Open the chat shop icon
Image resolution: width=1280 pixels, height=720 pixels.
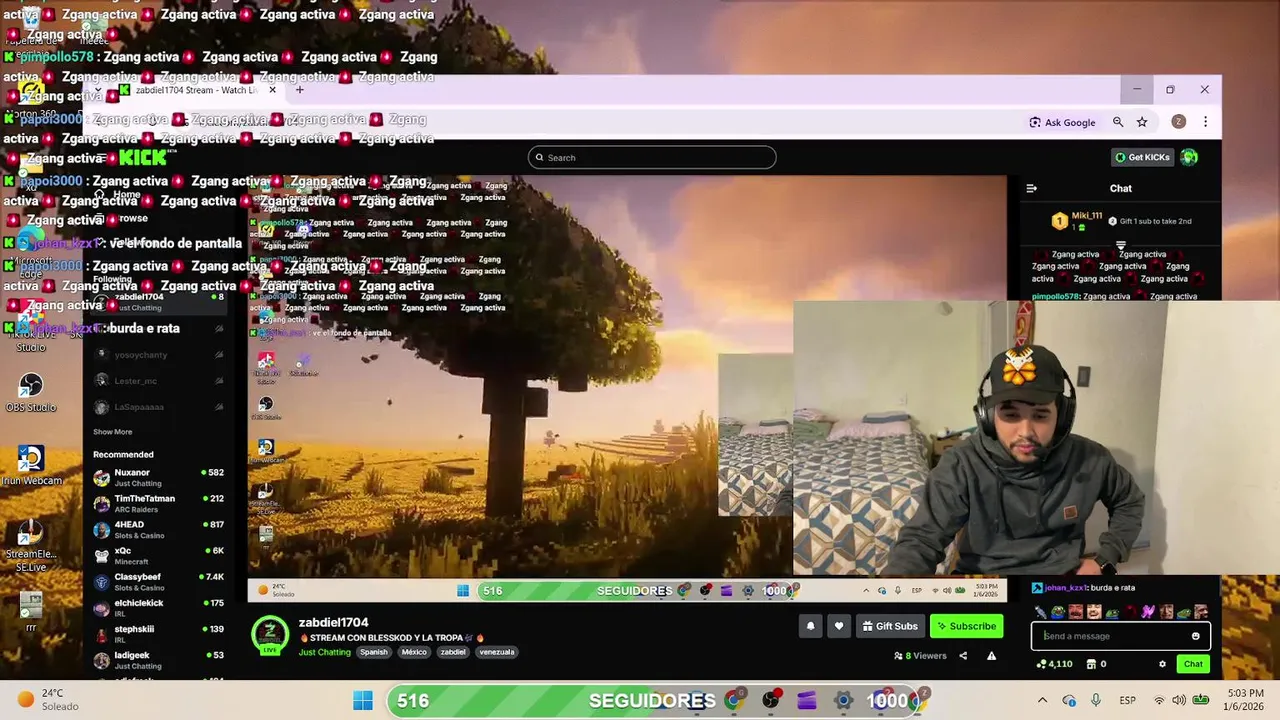[x=1092, y=664]
